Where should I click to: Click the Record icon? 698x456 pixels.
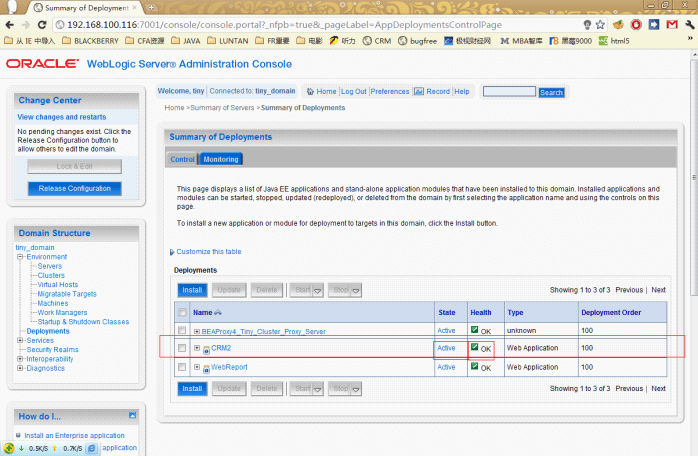click(418, 91)
